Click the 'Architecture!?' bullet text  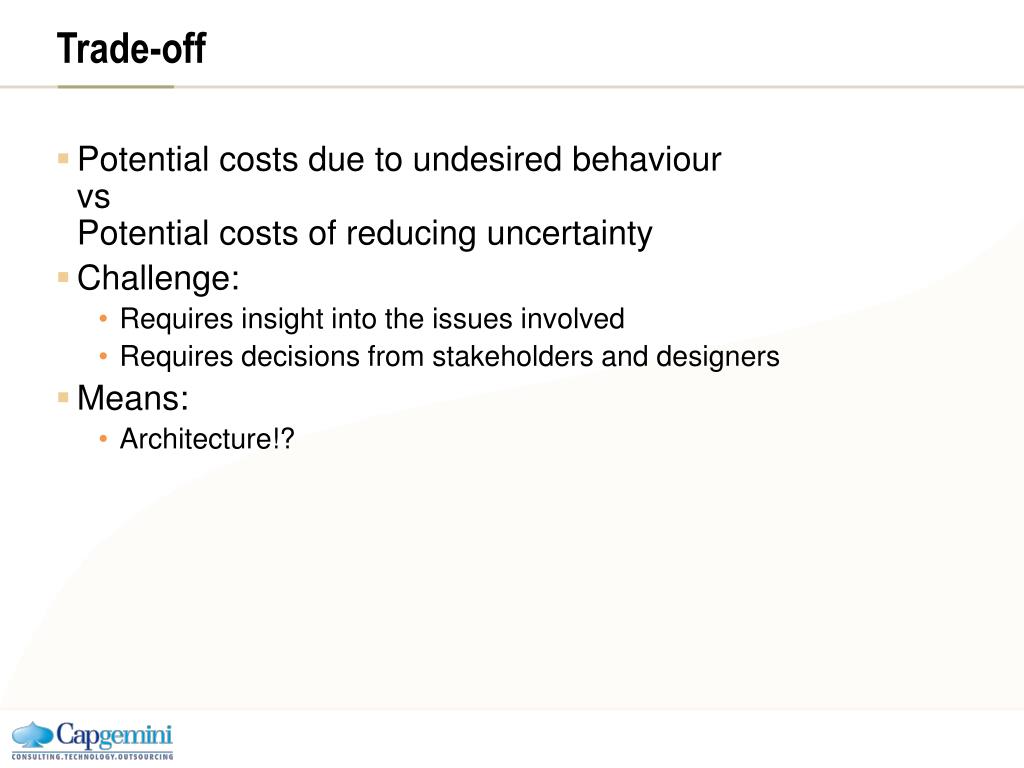click(207, 439)
